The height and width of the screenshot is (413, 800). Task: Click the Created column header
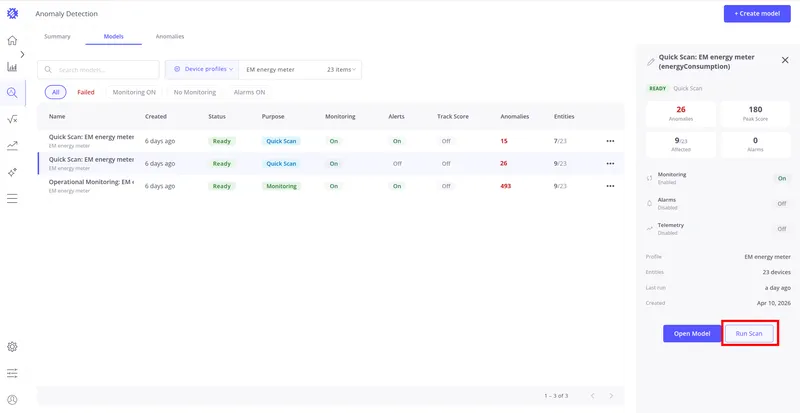156,116
